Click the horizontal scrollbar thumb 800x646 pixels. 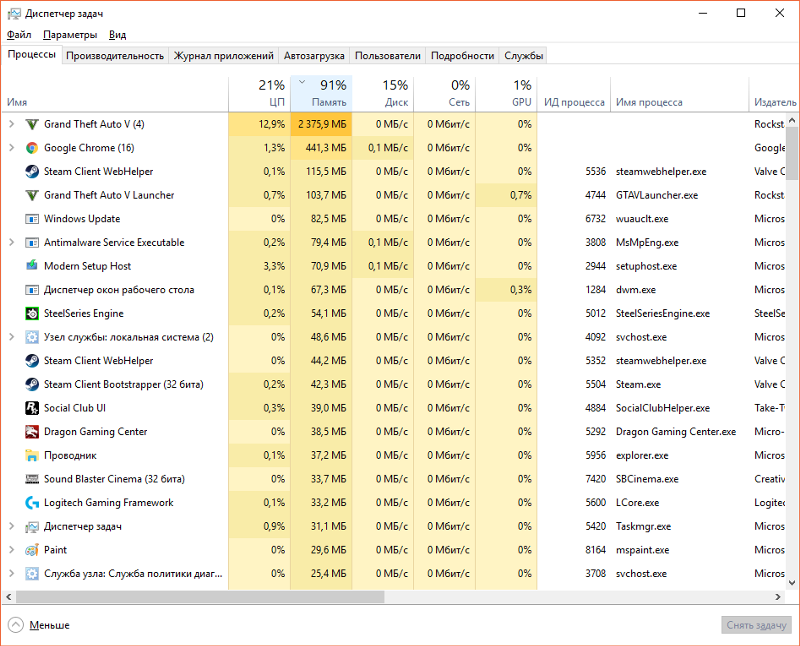(x=199, y=597)
